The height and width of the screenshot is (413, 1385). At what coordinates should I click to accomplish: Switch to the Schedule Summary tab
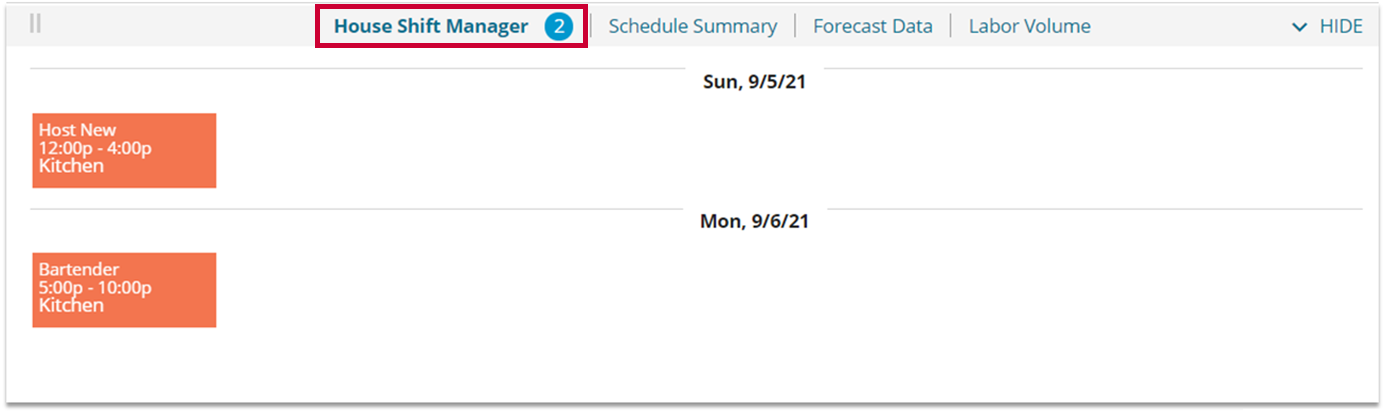(692, 27)
